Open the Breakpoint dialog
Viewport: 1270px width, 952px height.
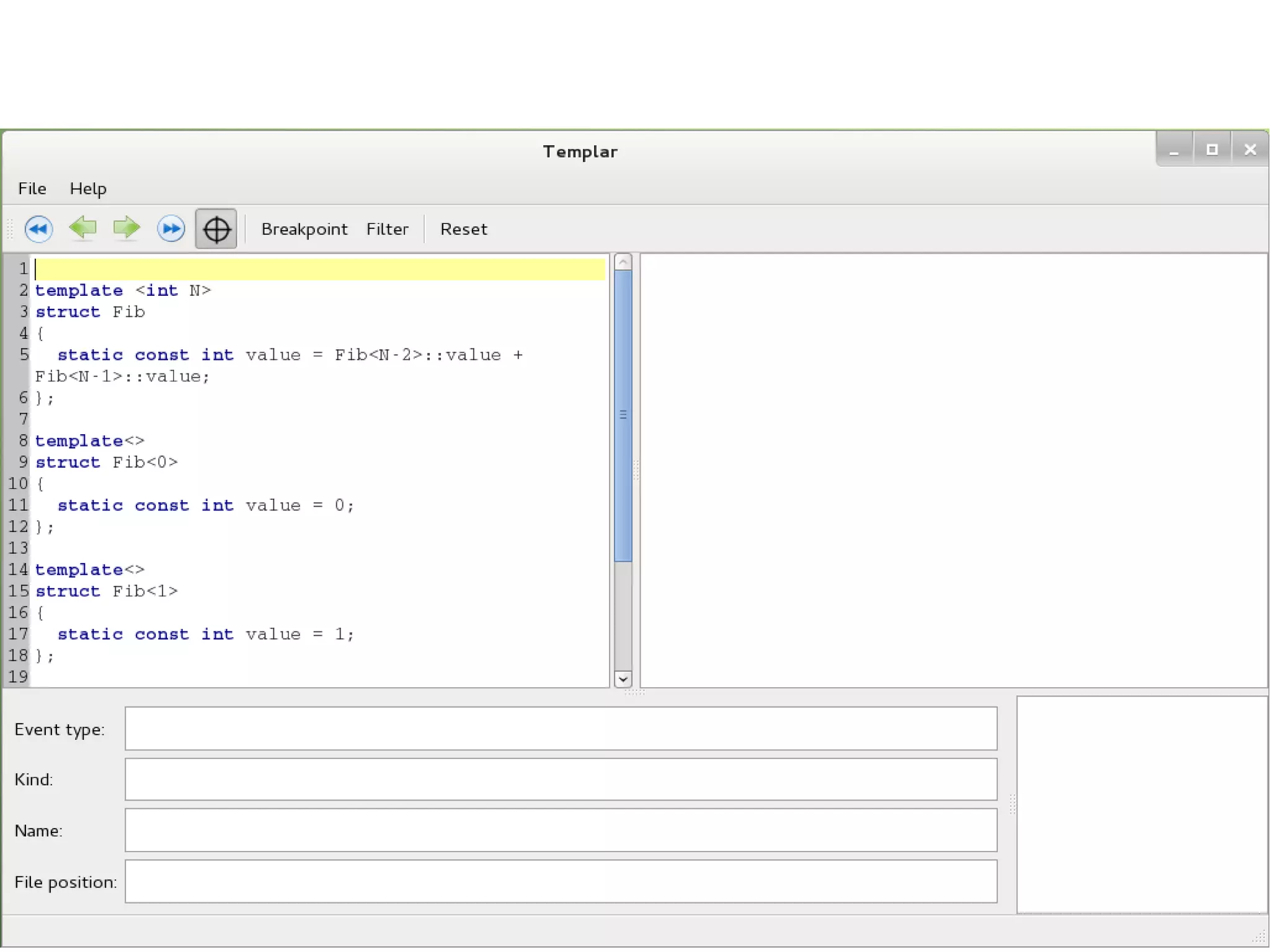point(304,229)
